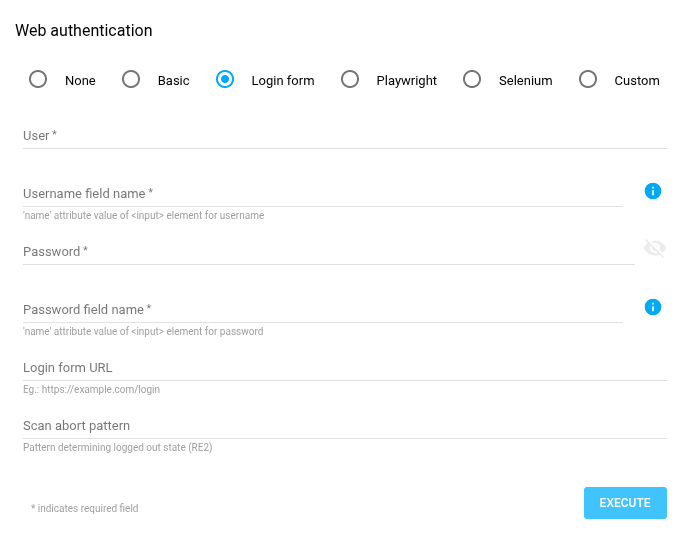Click the 'Custom' option label text
Screen dimensions: 685x538
pyautogui.click(x=636, y=81)
